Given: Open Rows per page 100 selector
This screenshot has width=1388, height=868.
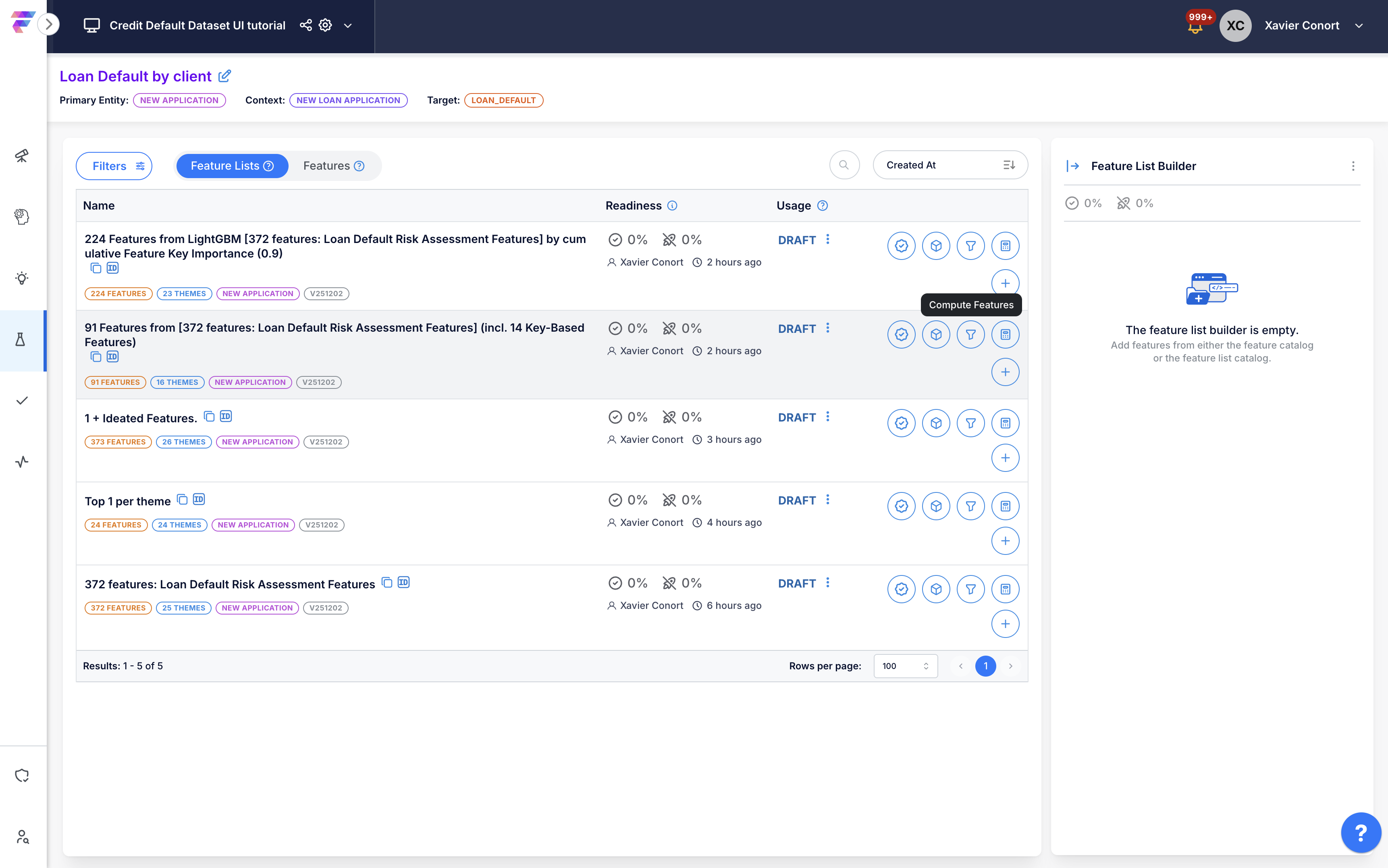Looking at the screenshot, I should 905,666.
